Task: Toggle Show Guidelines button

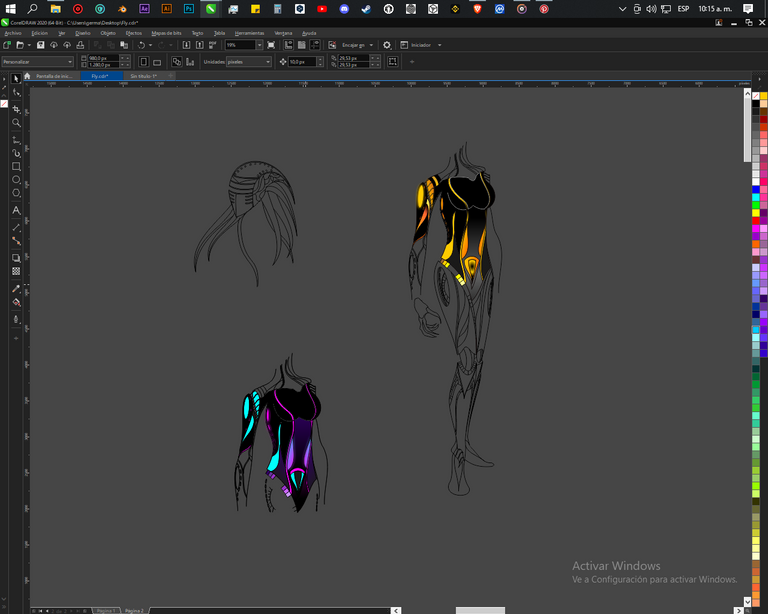Action: point(315,45)
